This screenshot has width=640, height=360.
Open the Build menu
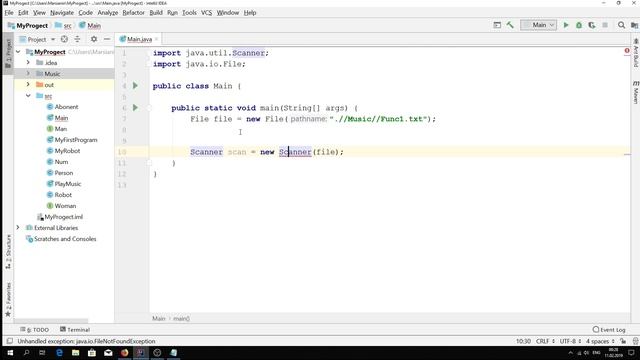(x=156, y=13)
